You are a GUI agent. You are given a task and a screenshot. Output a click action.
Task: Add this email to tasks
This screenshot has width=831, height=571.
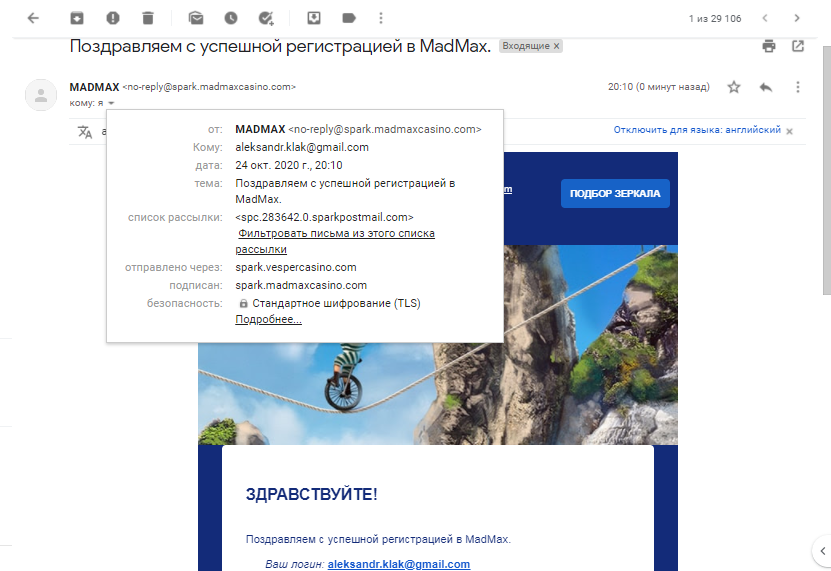coord(266,19)
